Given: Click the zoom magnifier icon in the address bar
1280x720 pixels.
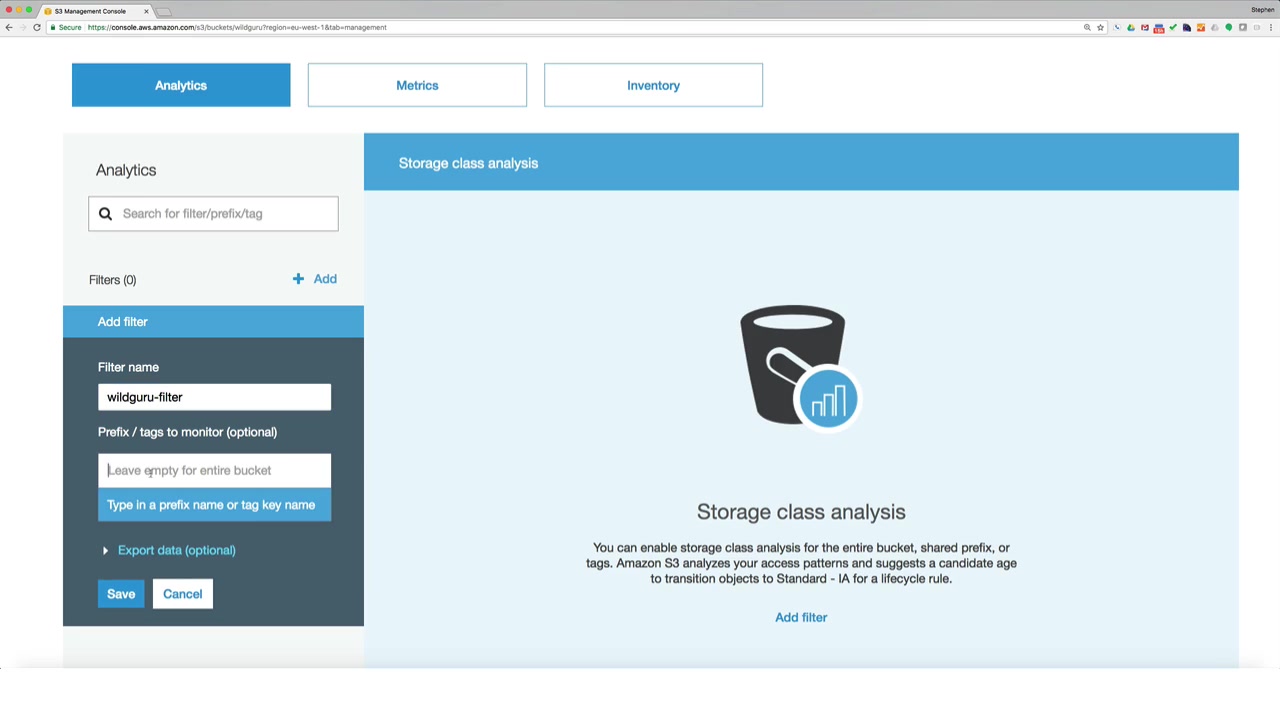Looking at the screenshot, I should point(1087,27).
